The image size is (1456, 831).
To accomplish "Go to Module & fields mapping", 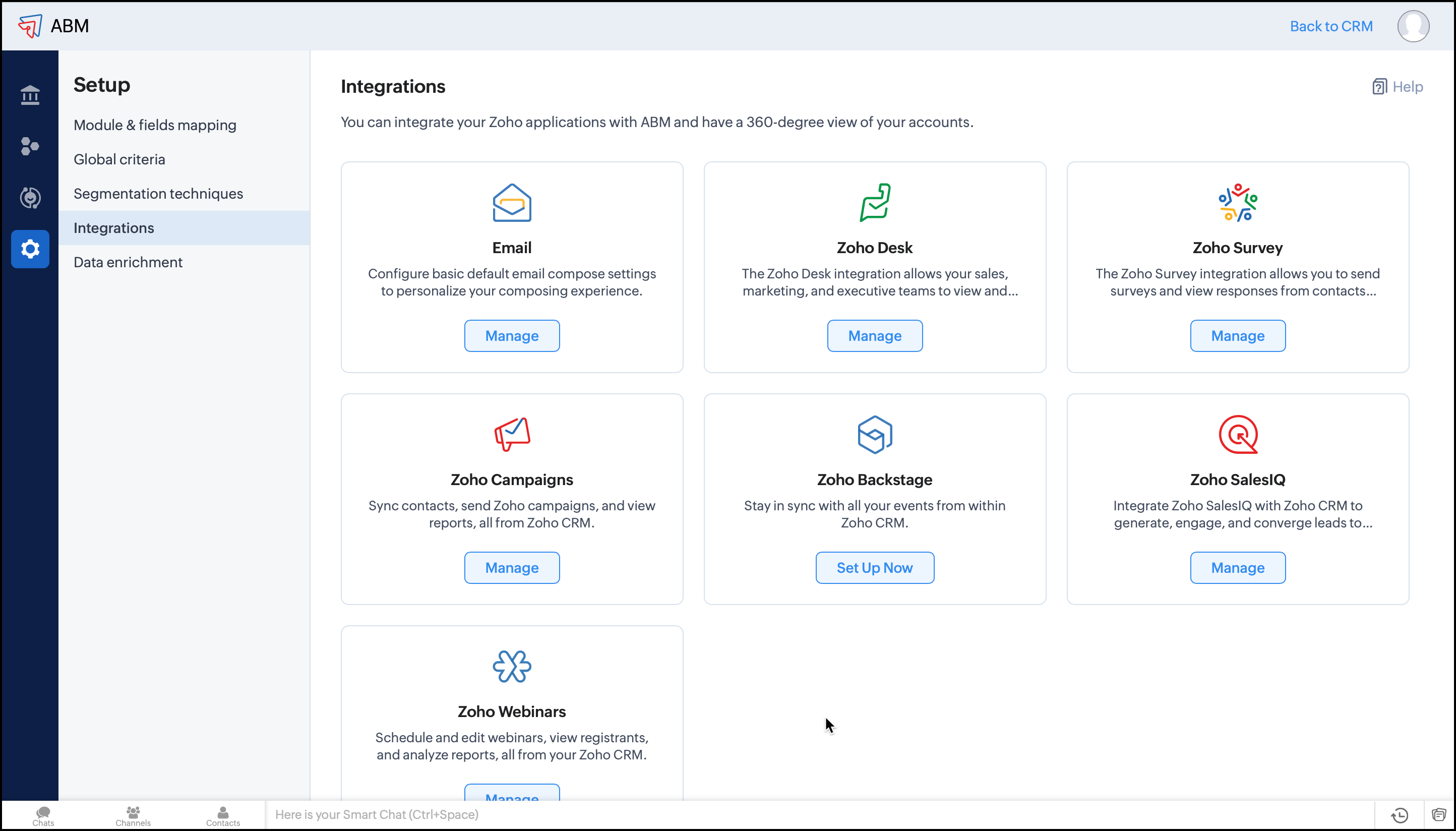I will pyautogui.click(x=155, y=125).
